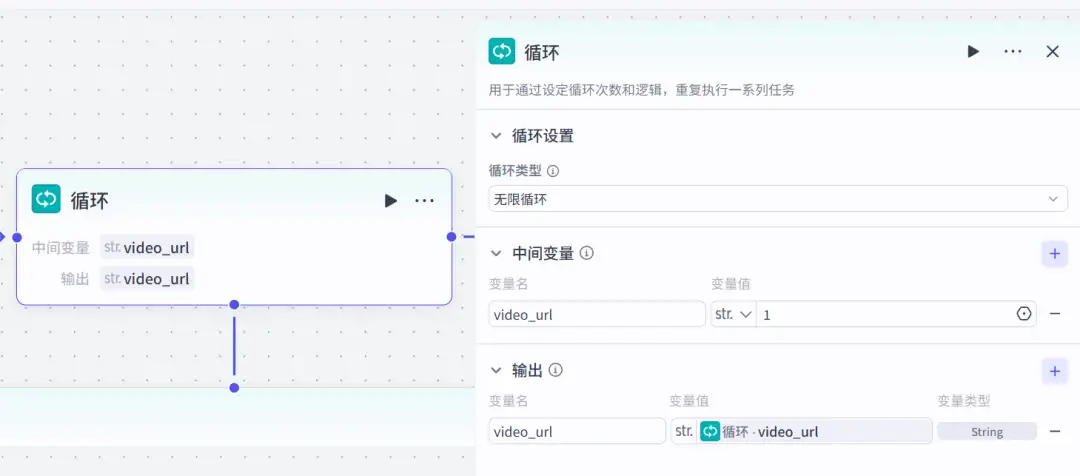1080x476 pixels.
Task: Edit the intermediate variable name video_url
Action: [597, 314]
